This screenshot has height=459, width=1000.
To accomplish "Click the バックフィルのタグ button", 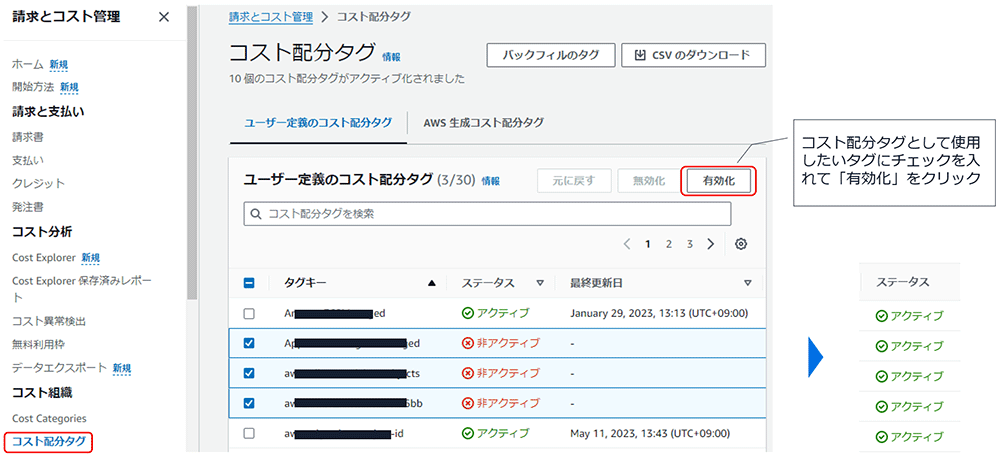I will [550, 55].
